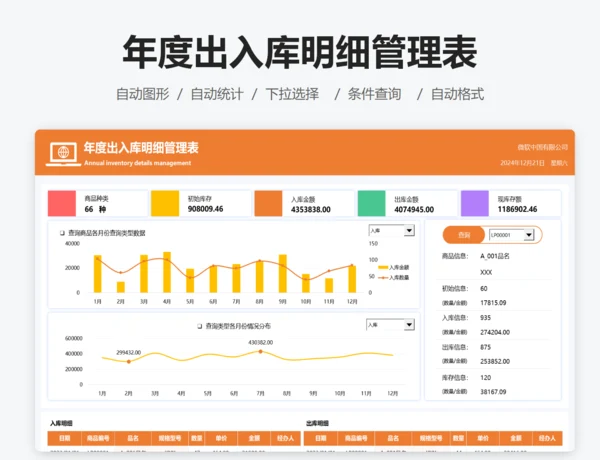
Task: Click the 查询商品各月份查询类型数据 chart title
Action: [x=106, y=233]
